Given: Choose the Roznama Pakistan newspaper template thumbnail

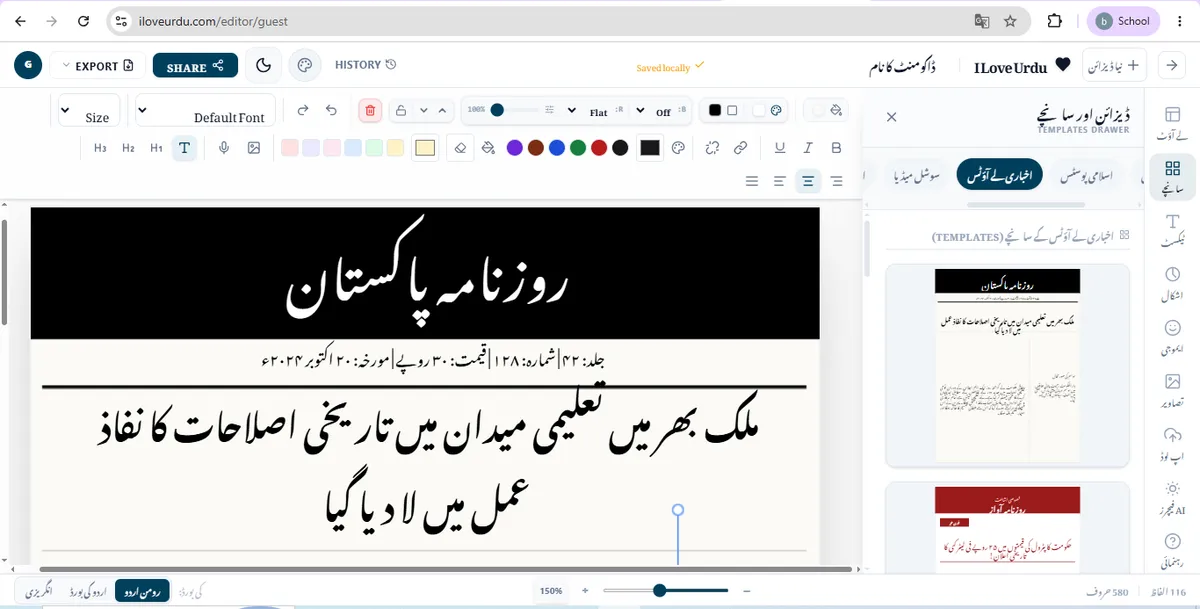Looking at the screenshot, I should [1008, 366].
